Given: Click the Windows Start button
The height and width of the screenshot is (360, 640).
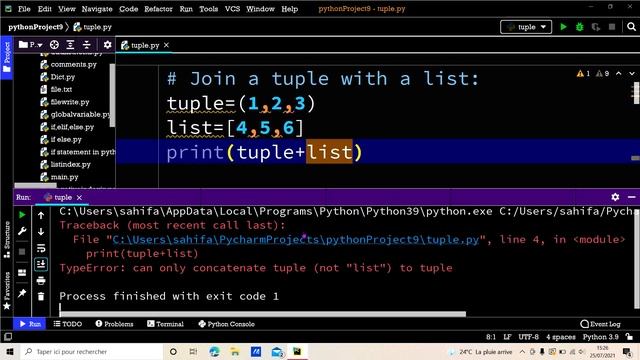Looking at the screenshot, I should 10,351.
